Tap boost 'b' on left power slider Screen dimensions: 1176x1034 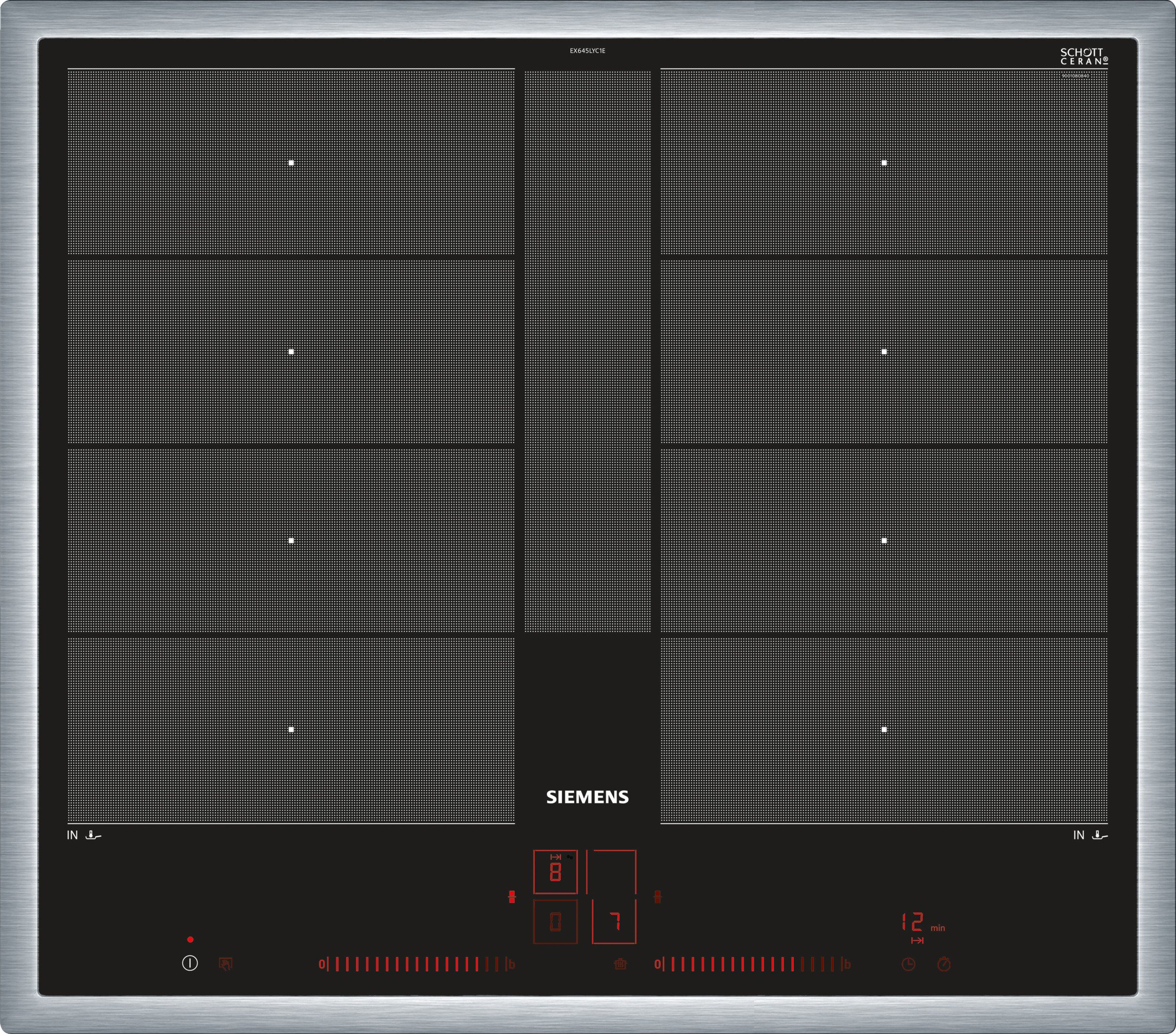[x=511, y=964]
